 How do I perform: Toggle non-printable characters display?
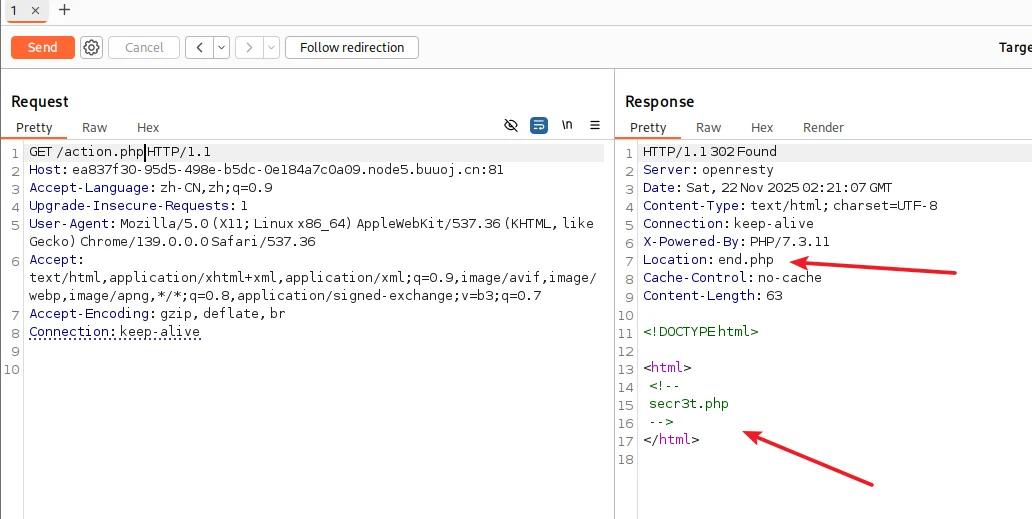[x=567, y=125]
